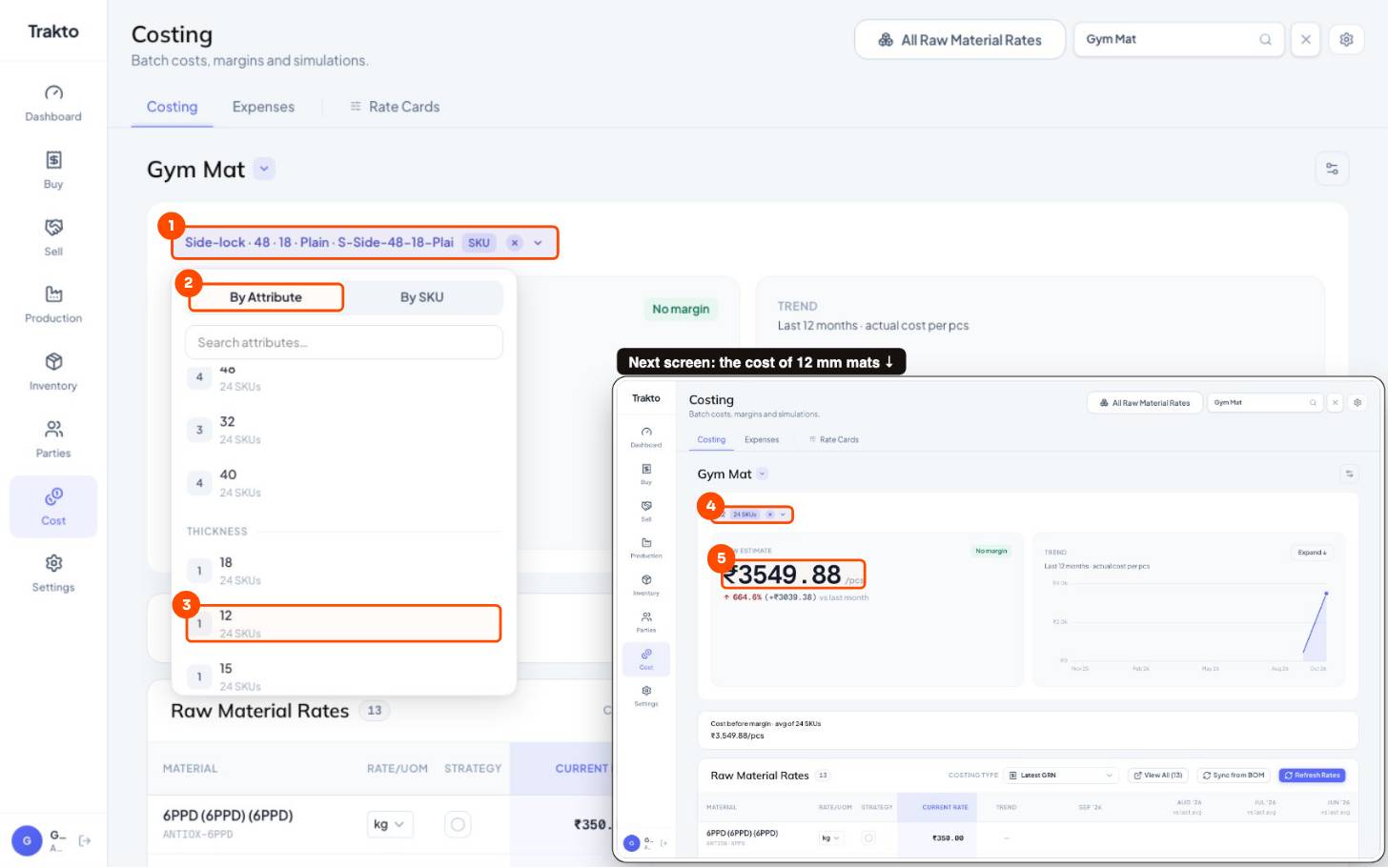Expand the Gym Mat product chevron on main screen
Image resolution: width=1388 pixels, height=868 pixels.
click(265, 169)
